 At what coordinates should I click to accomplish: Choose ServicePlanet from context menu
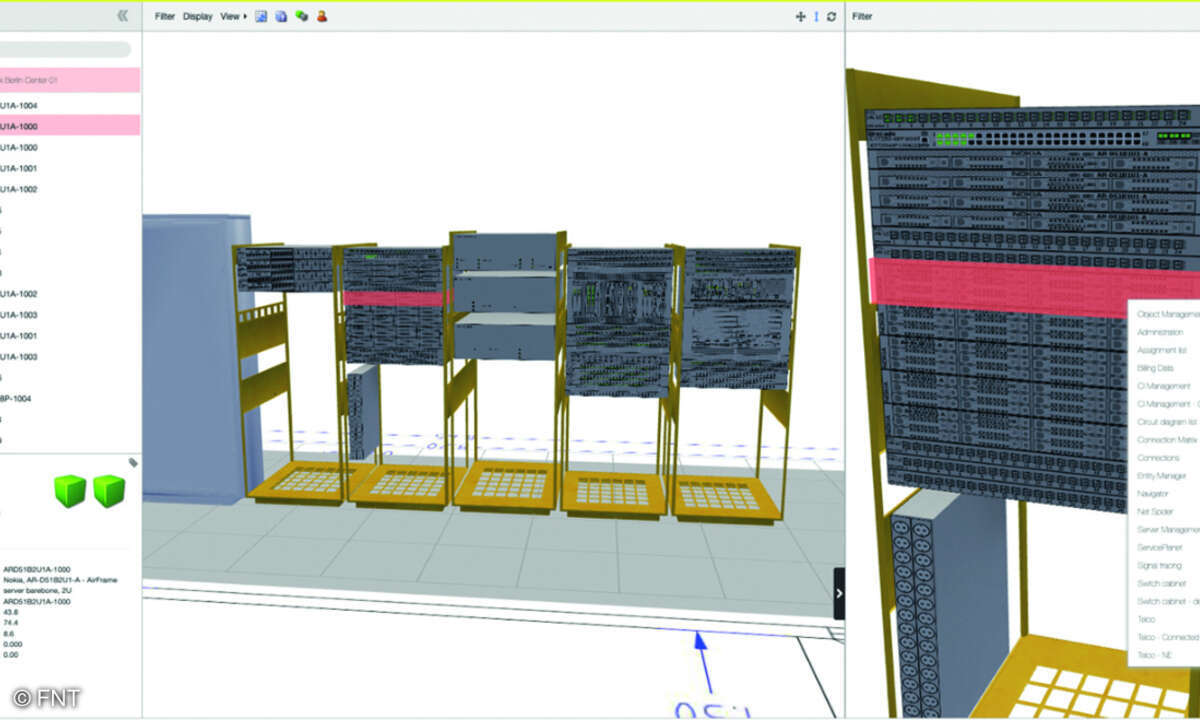click(1159, 548)
